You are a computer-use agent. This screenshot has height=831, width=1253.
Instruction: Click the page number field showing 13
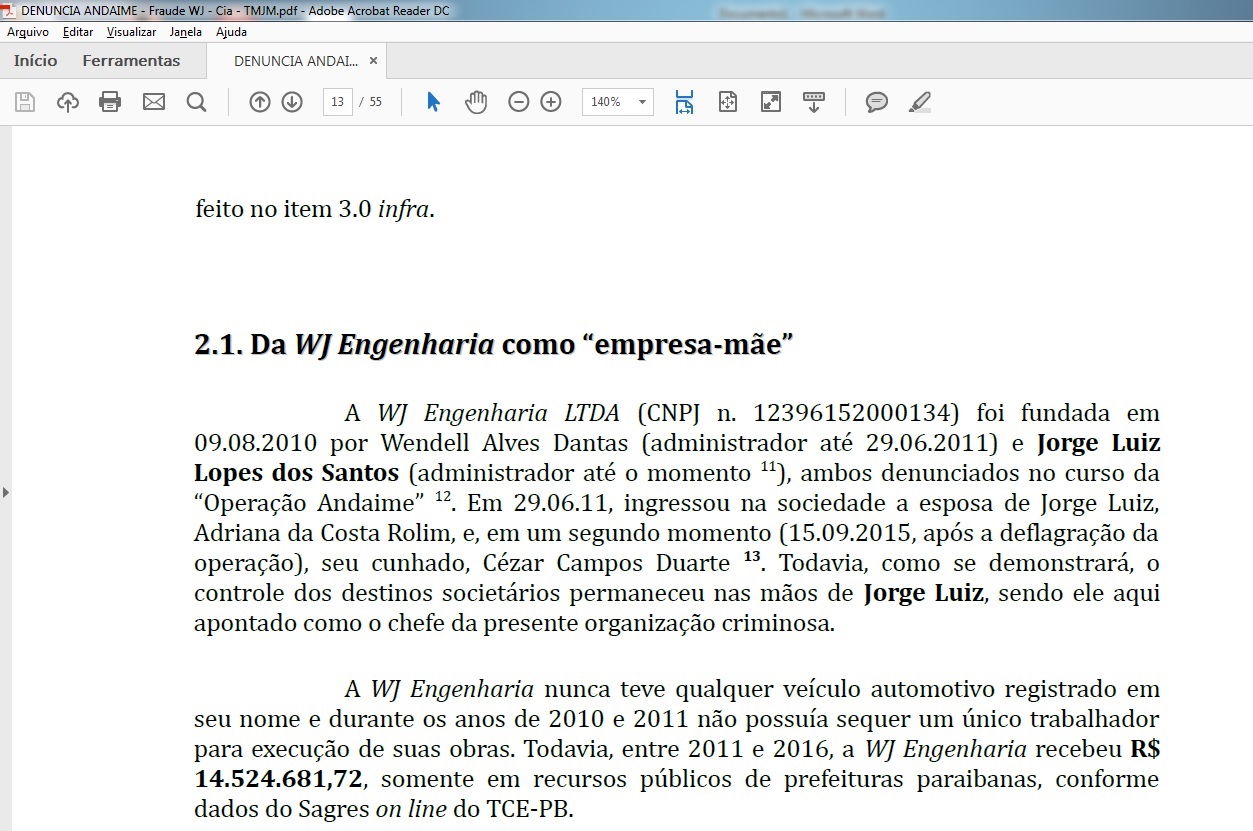click(338, 102)
